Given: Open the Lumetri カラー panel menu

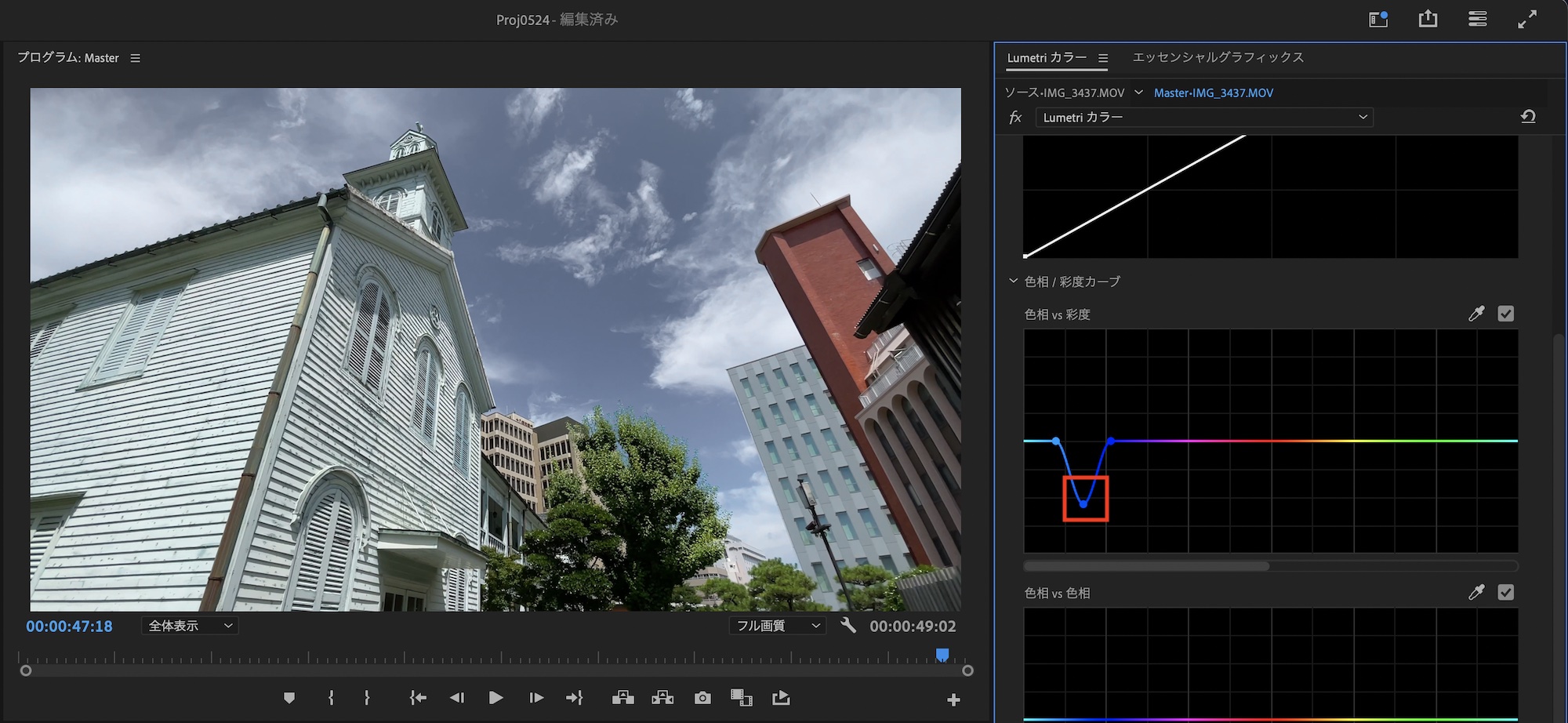Looking at the screenshot, I should click(x=1103, y=58).
